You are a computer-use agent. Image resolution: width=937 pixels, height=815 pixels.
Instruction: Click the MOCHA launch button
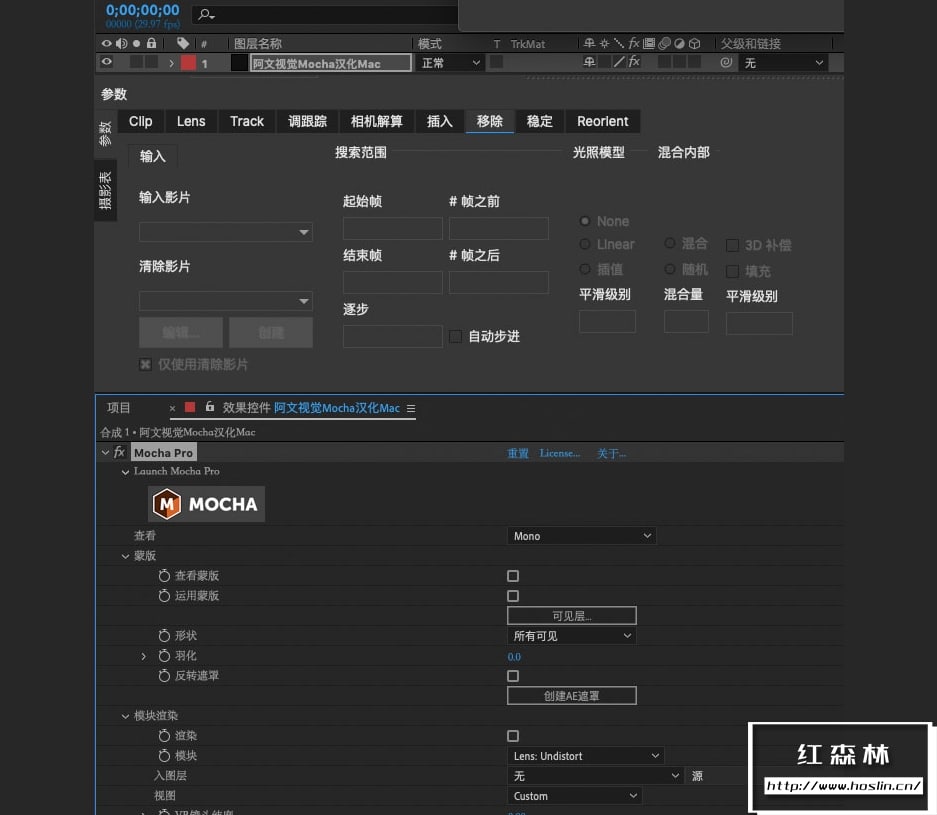[x=206, y=504]
